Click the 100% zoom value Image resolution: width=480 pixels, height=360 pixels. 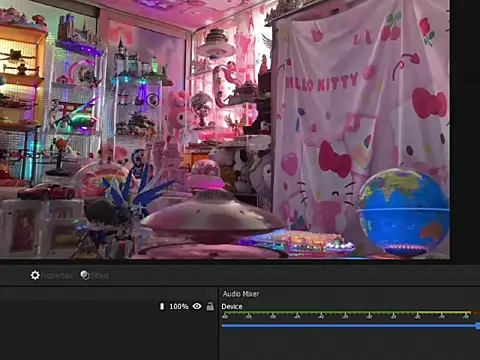tap(179, 306)
